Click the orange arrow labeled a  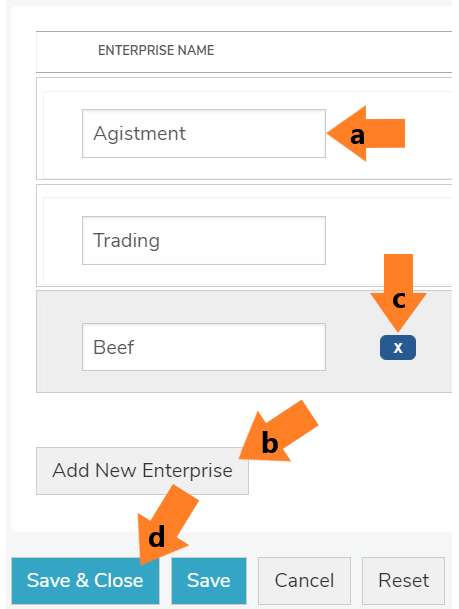366,133
